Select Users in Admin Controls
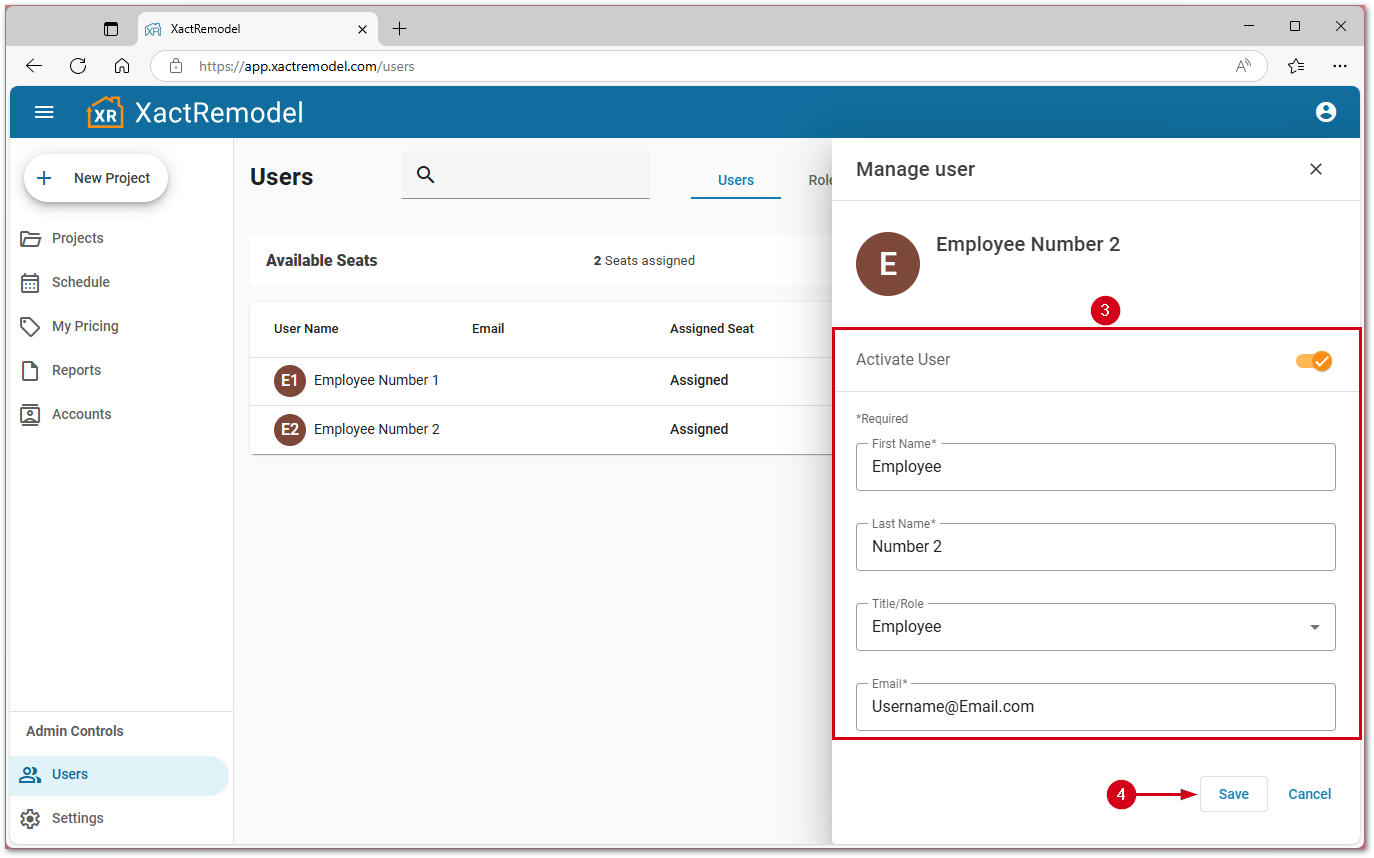Screen dimensions: 1374x858 click(x=120, y=776)
